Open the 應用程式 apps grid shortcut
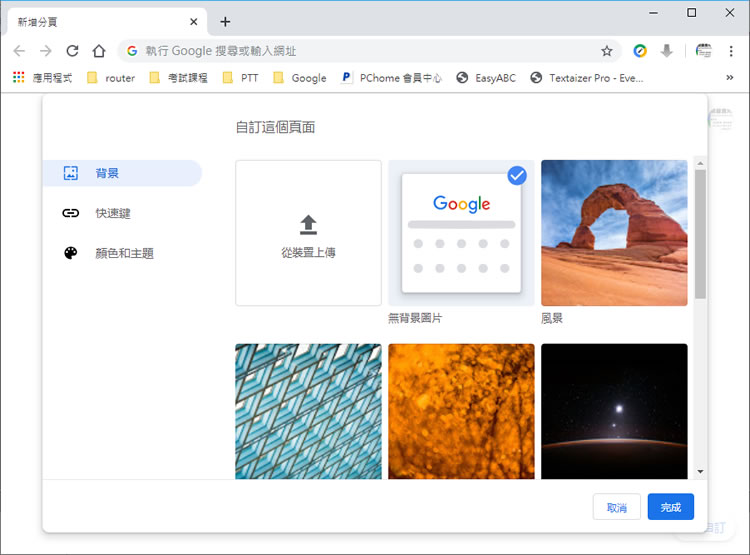This screenshot has height=555, width=750. coord(43,78)
